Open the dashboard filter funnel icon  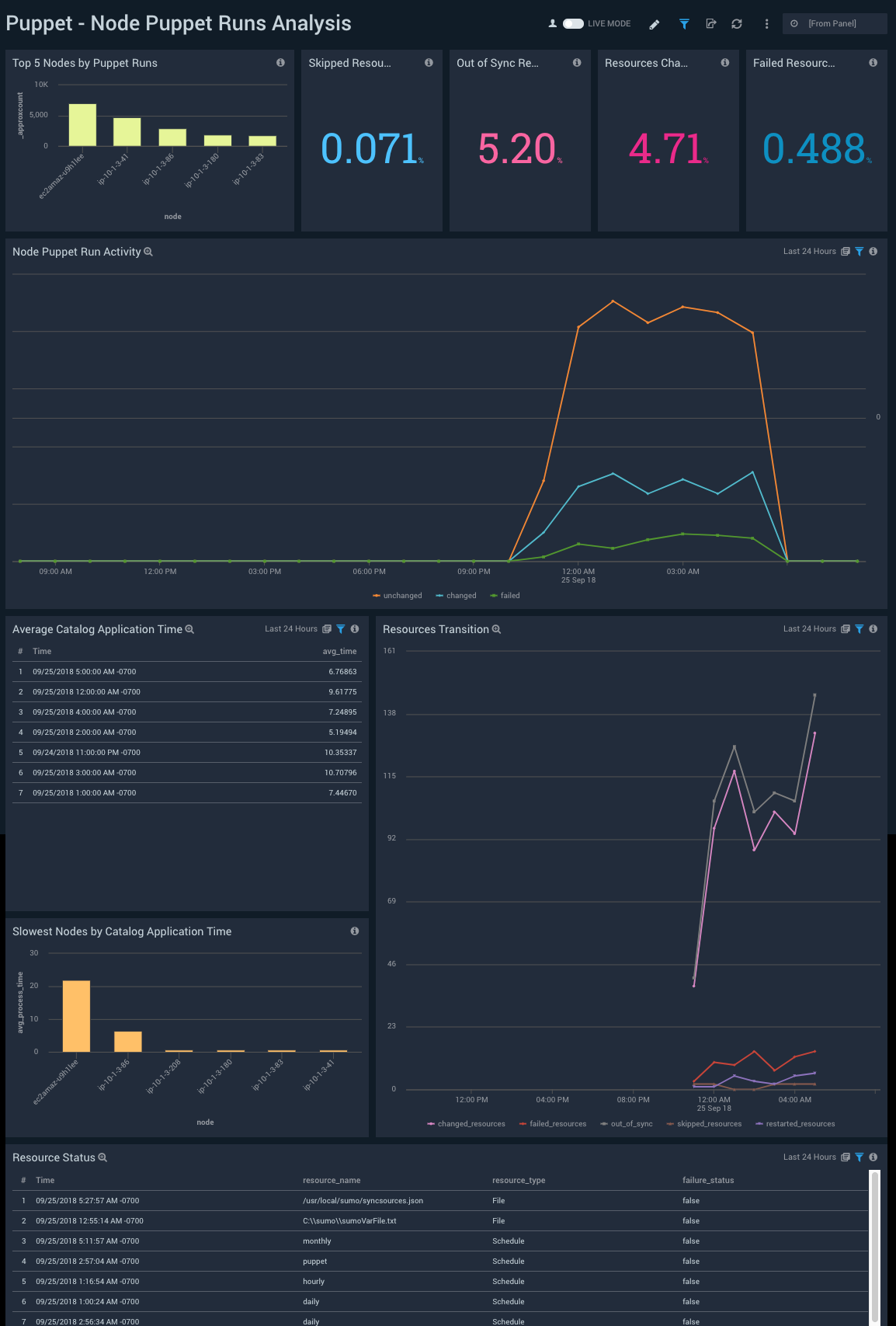pos(684,24)
